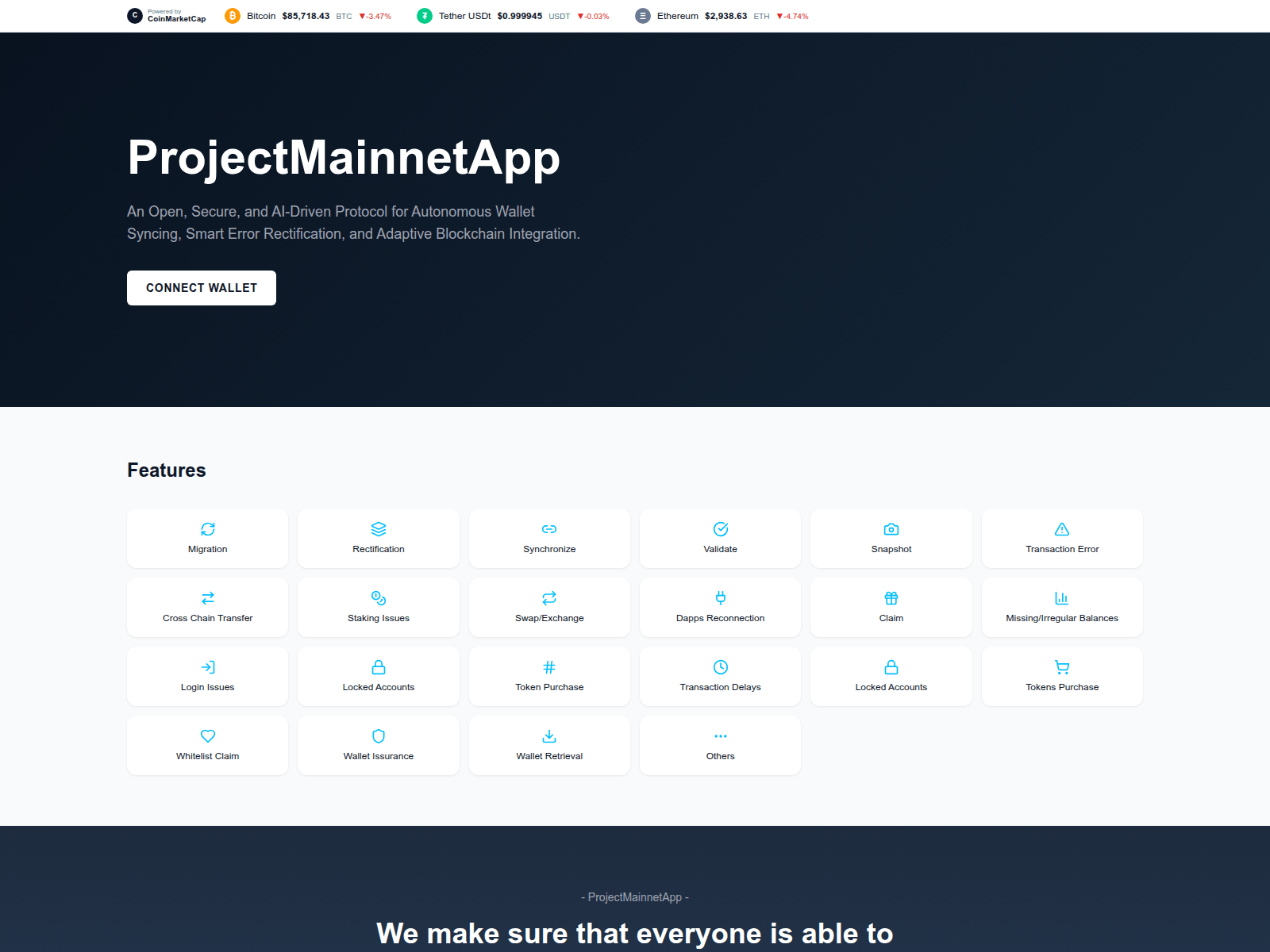This screenshot has height=952, width=1270.
Task: Select the Token Purchase label text
Action: point(549,687)
